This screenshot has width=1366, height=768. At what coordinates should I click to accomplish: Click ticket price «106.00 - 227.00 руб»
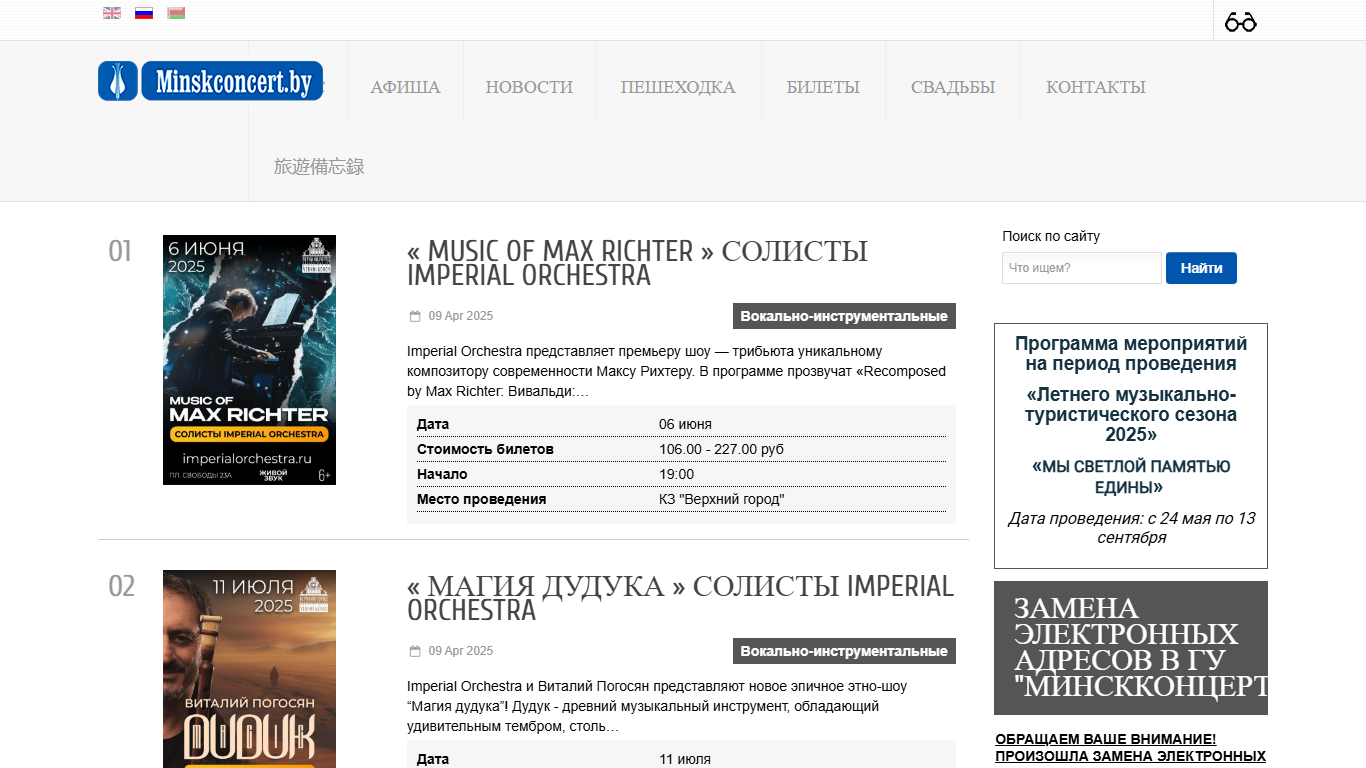tap(721, 449)
